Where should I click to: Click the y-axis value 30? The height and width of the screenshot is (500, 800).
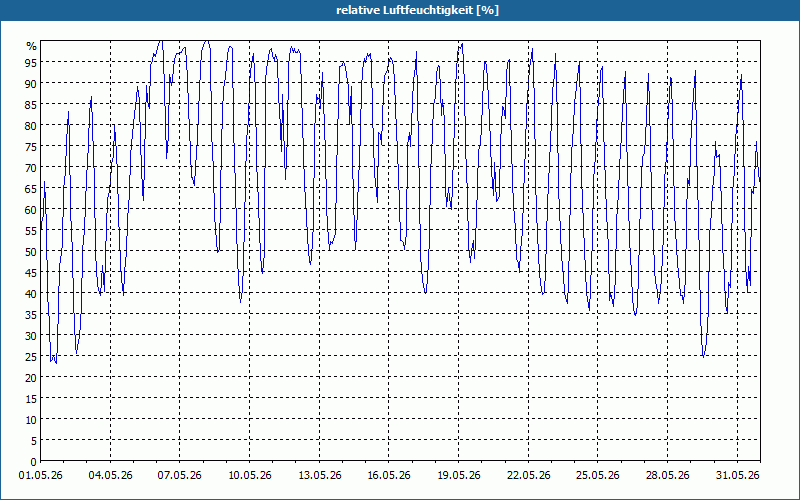click(31, 336)
